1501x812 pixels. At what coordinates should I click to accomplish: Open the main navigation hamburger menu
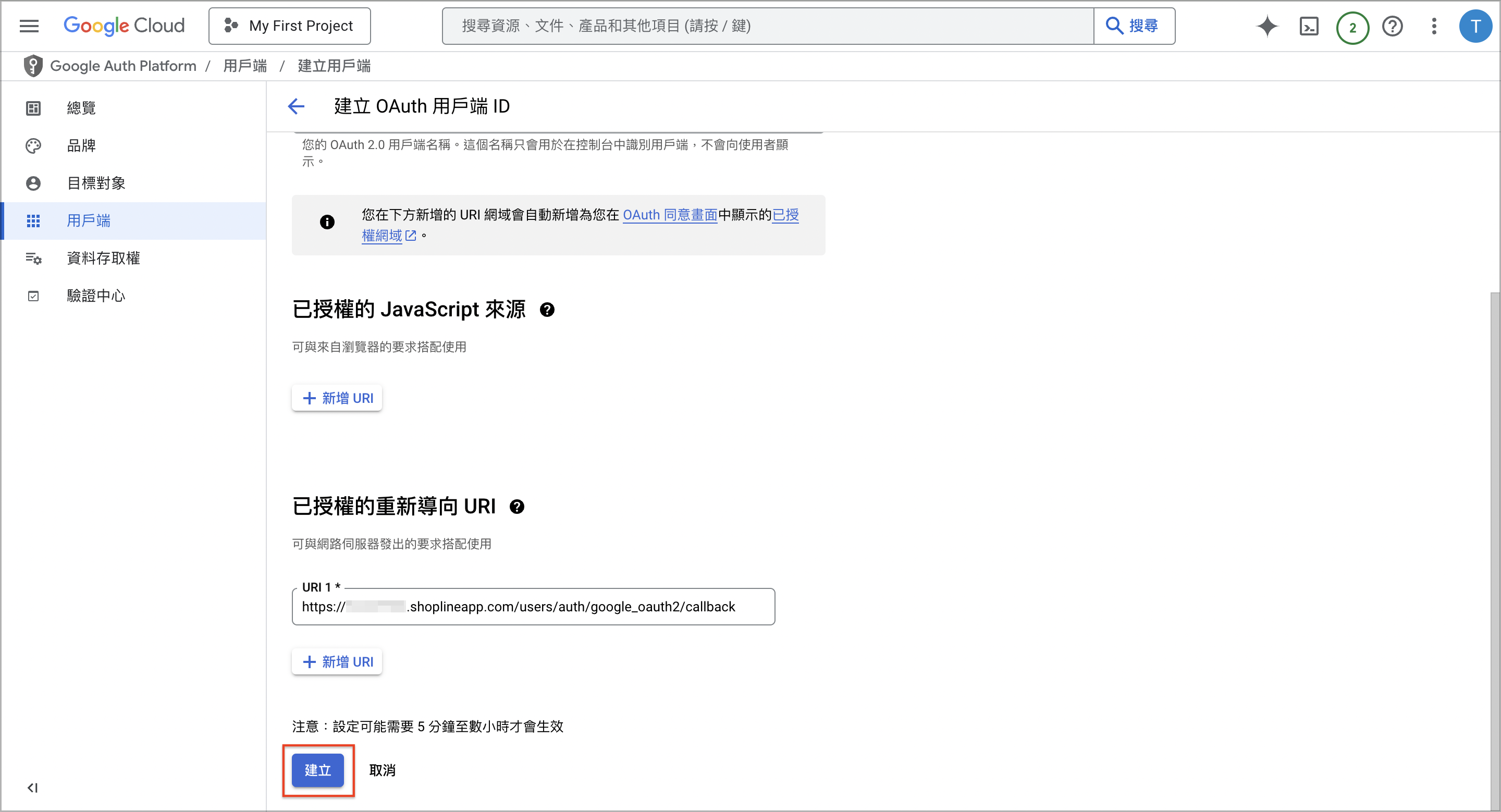29,26
